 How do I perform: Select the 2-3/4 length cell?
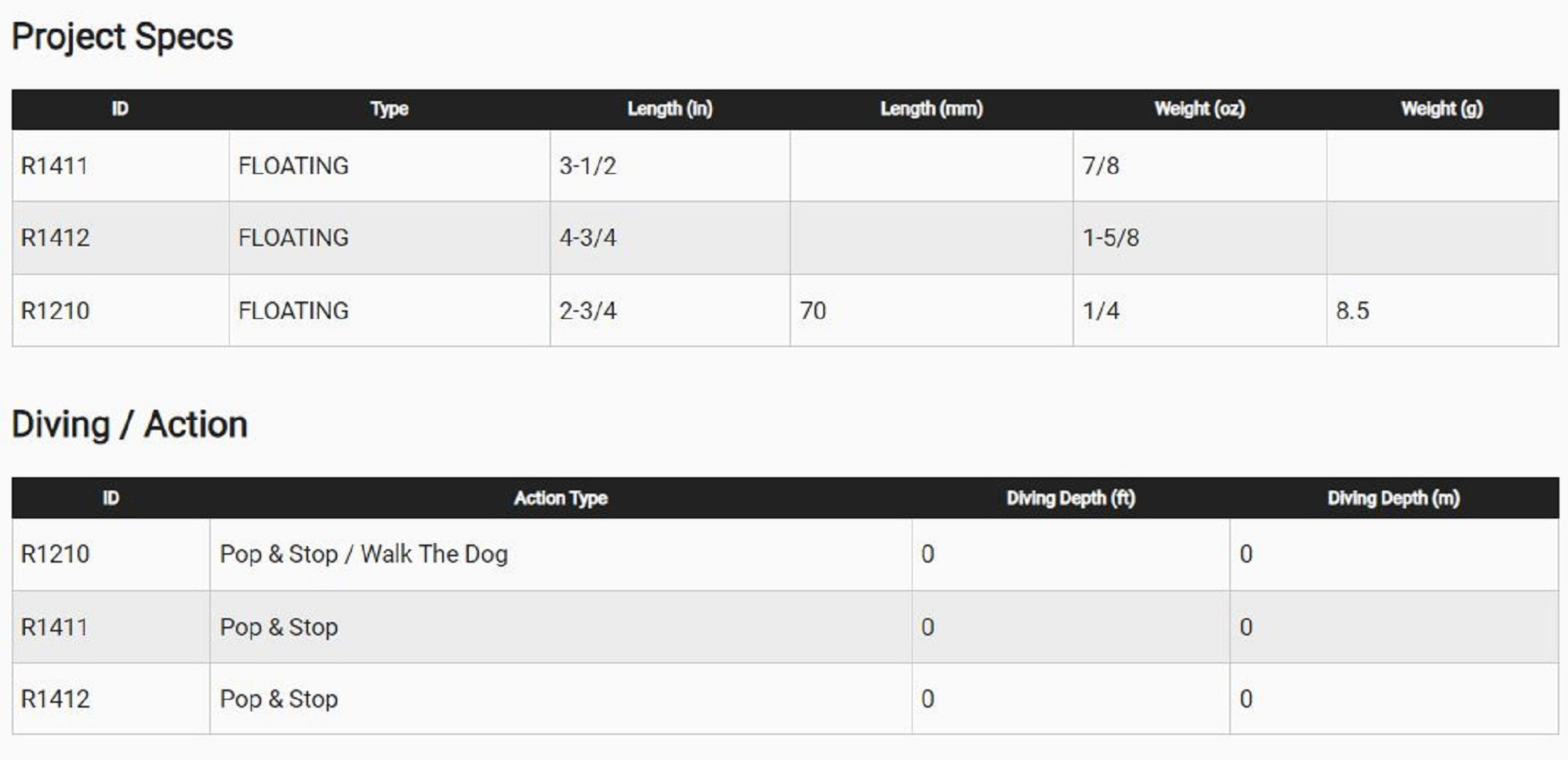pyautogui.click(x=588, y=311)
